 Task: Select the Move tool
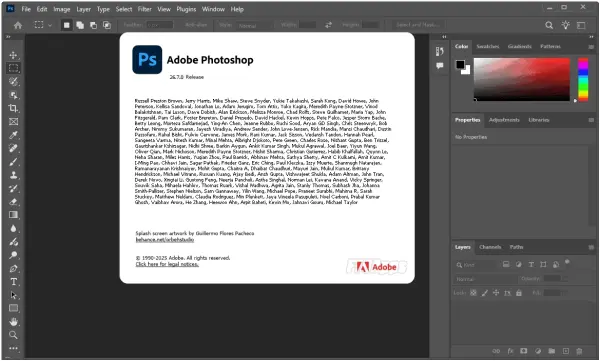tap(13, 55)
